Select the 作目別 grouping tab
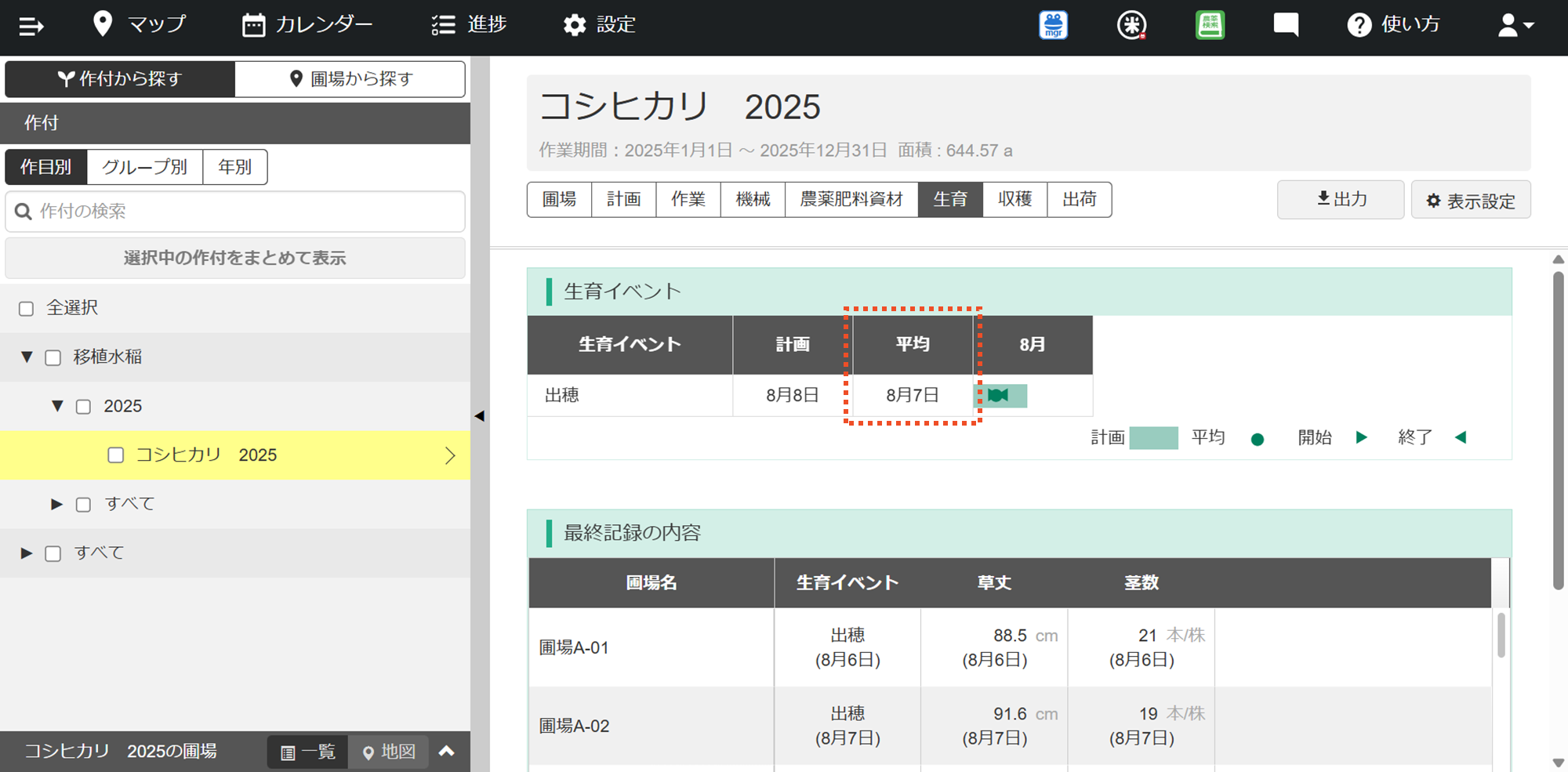The image size is (1568, 772). point(46,167)
